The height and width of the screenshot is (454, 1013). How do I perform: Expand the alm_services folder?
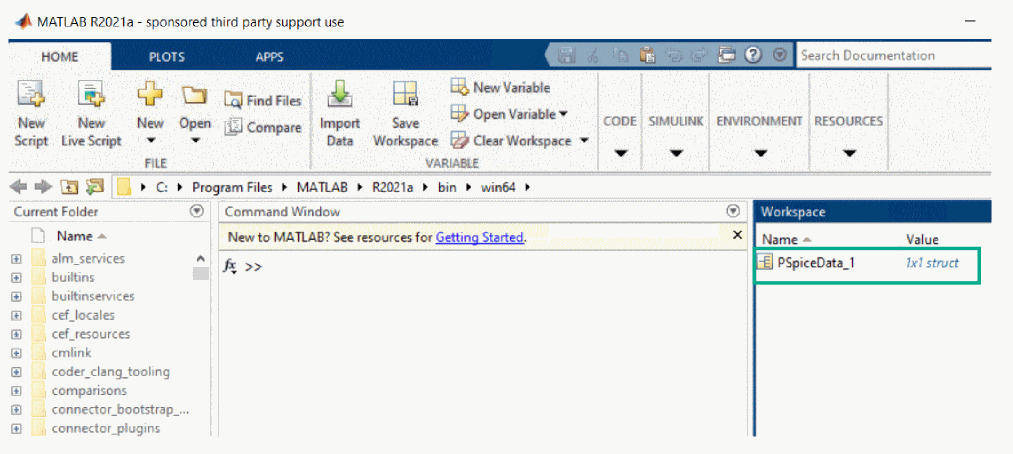pyautogui.click(x=17, y=259)
